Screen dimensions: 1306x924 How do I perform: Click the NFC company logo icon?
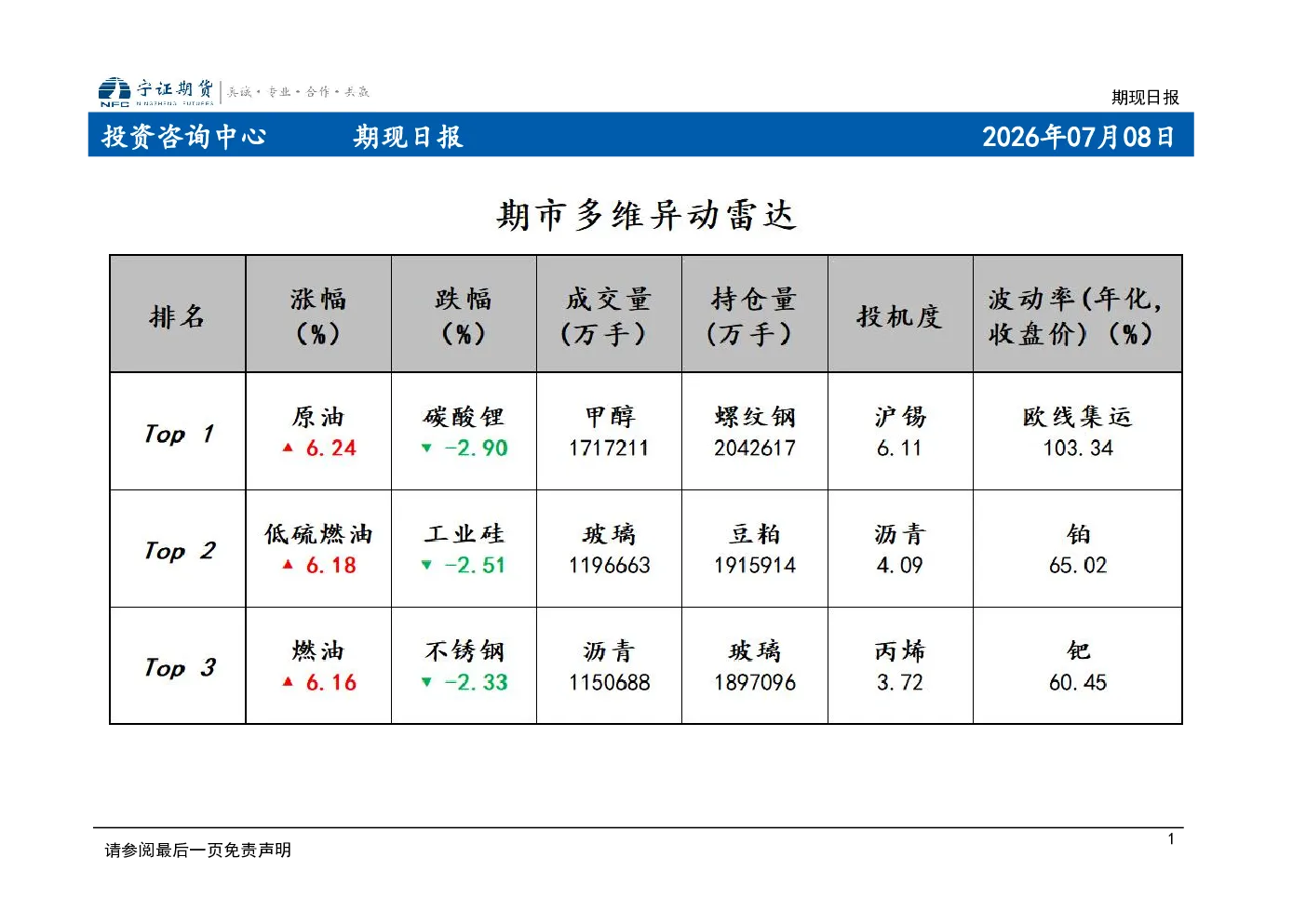tap(114, 92)
